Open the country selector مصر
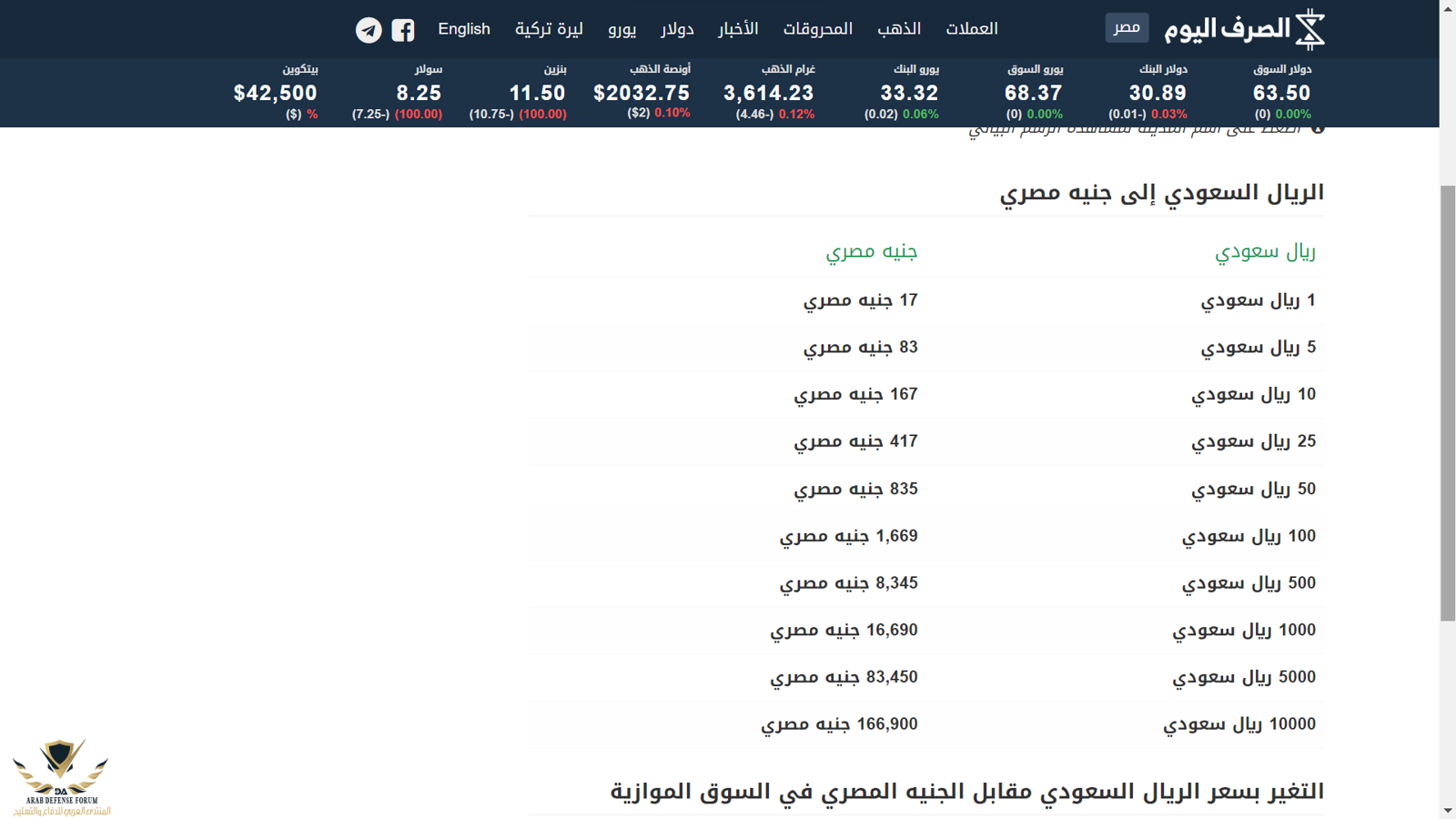 point(1127,28)
